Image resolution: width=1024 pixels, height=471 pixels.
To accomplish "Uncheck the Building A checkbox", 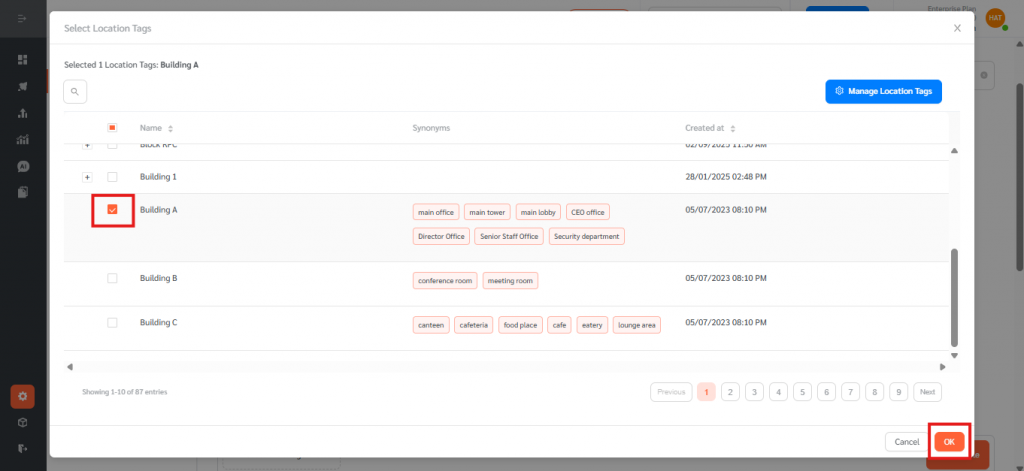I will [112, 210].
